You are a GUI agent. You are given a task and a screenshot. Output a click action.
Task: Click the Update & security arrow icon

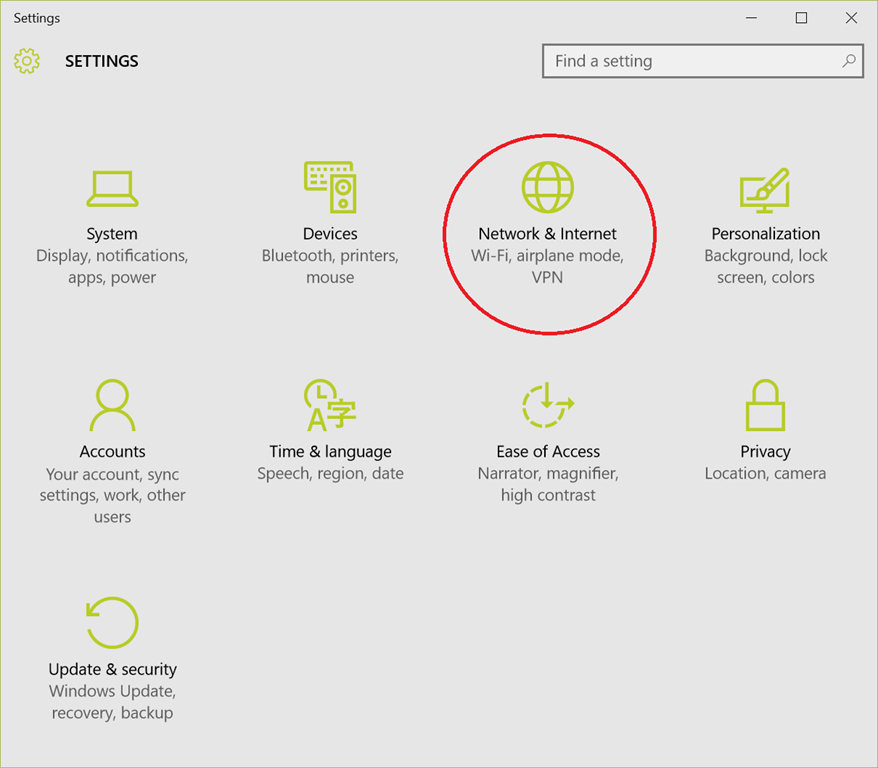112,622
